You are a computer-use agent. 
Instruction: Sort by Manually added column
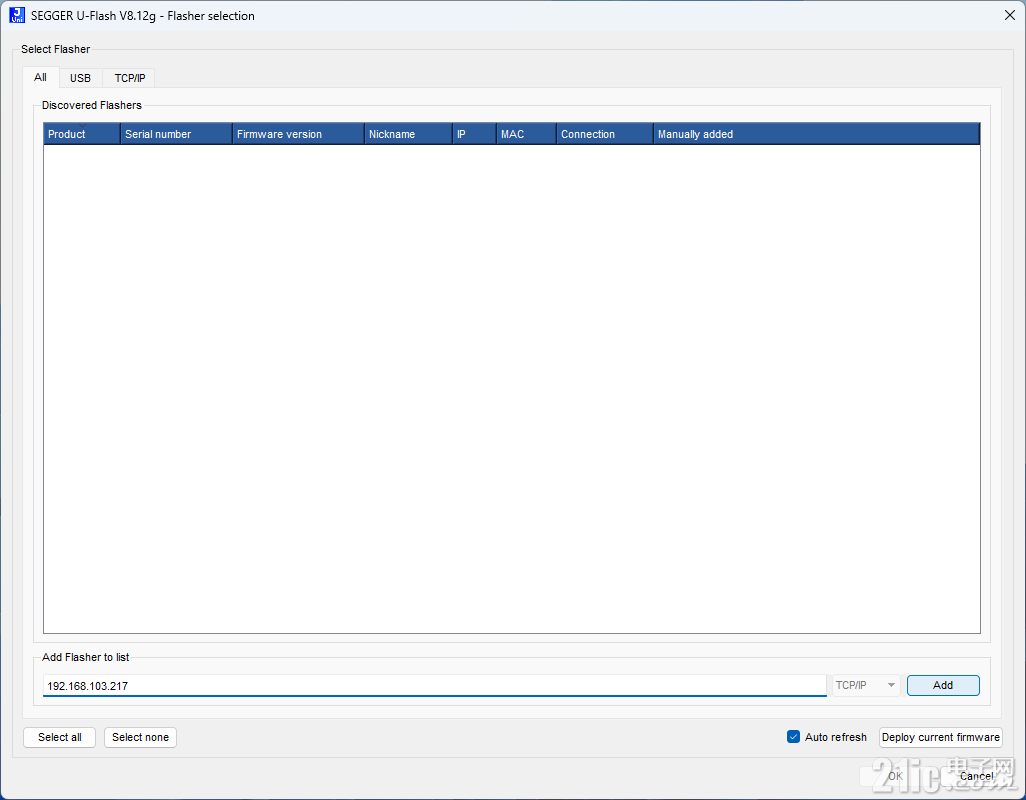point(817,133)
